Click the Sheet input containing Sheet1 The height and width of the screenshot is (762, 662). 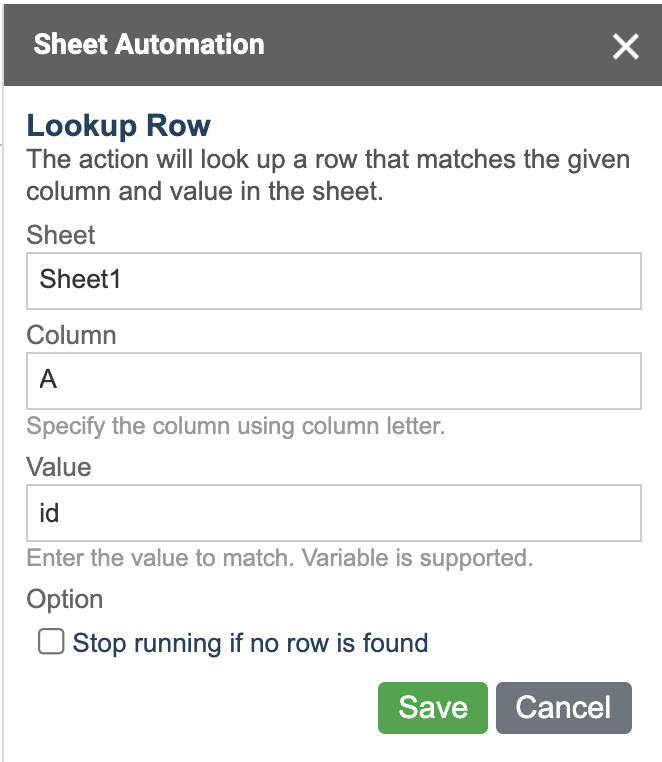click(334, 281)
